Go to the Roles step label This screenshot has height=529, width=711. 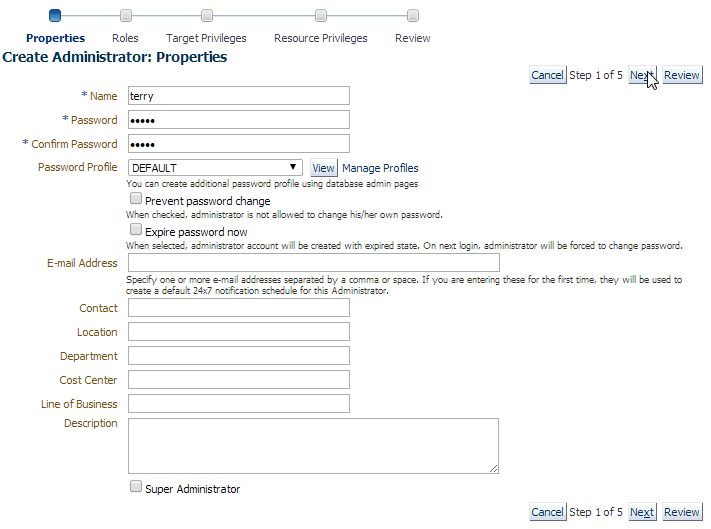click(125, 38)
